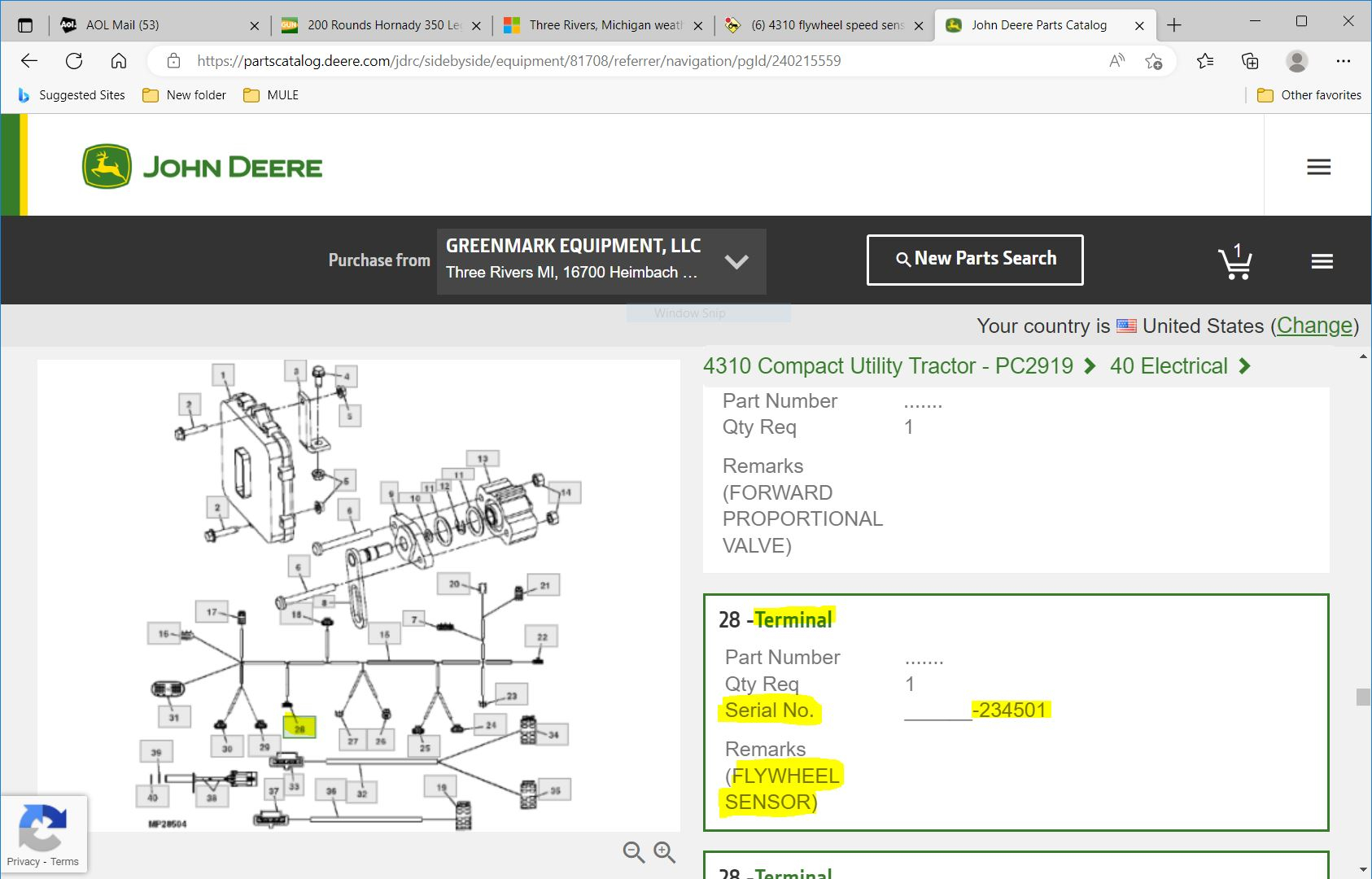
Task: Click the New Parts Search button
Action: coord(975,260)
